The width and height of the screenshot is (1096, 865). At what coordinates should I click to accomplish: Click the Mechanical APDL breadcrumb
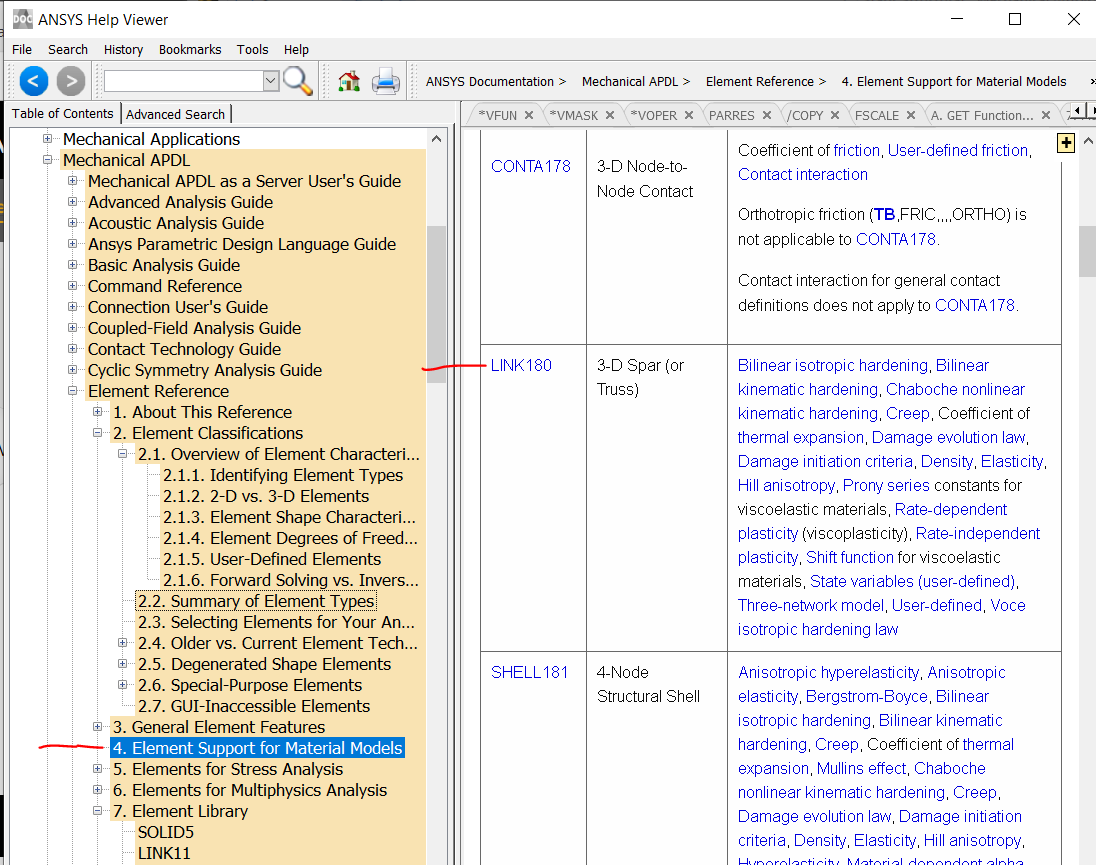click(630, 82)
